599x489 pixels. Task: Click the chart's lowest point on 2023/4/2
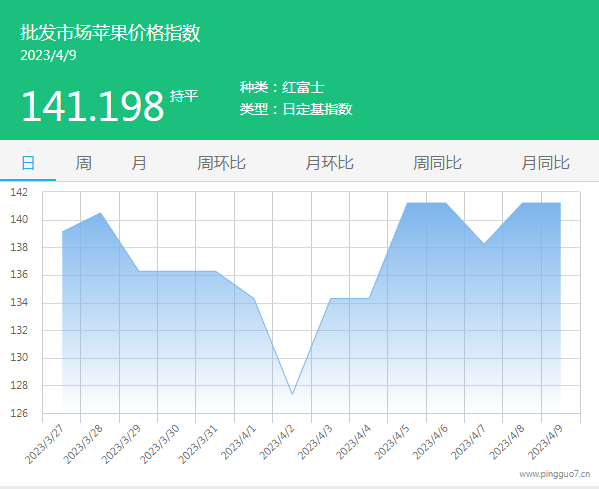pyautogui.click(x=292, y=394)
